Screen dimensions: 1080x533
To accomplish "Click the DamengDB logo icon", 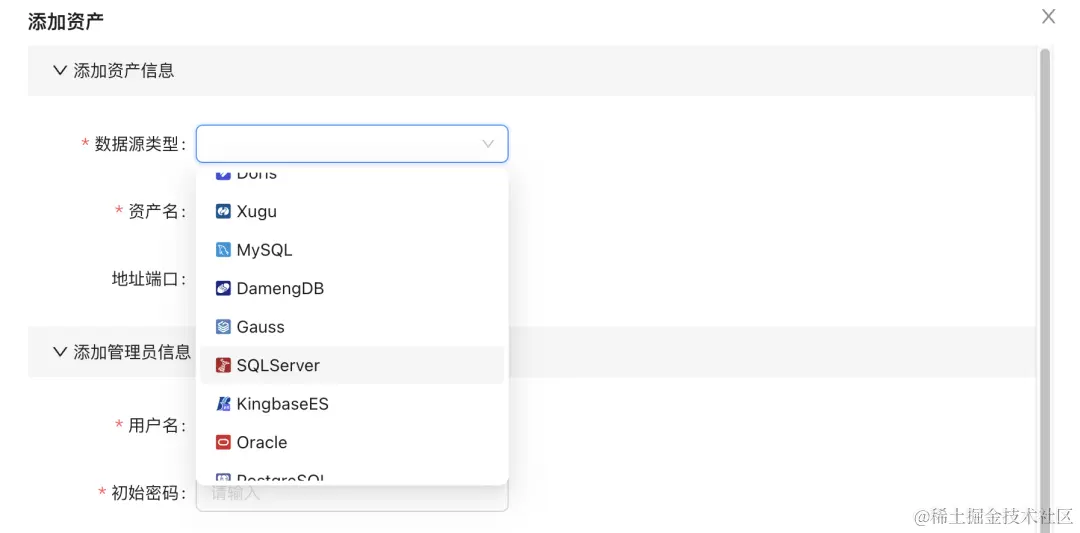I will tap(224, 289).
